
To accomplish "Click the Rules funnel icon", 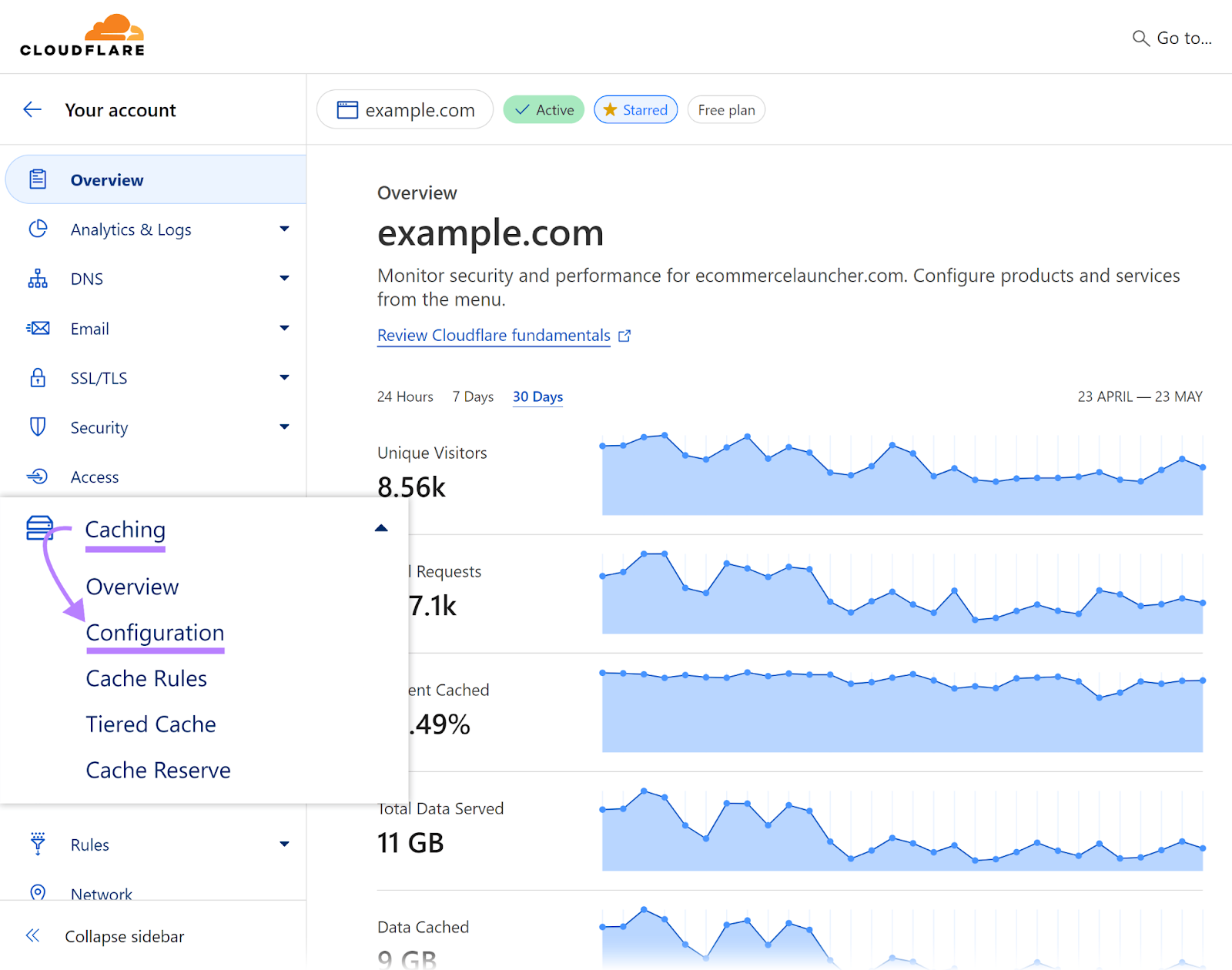I will pyautogui.click(x=38, y=844).
